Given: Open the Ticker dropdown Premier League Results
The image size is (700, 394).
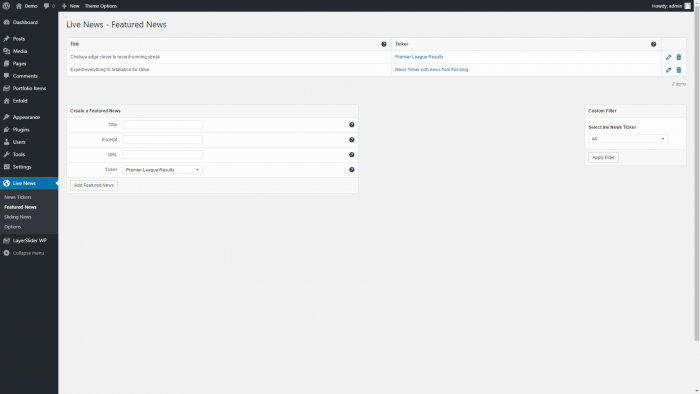Looking at the screenshot, I should point(162,170).
